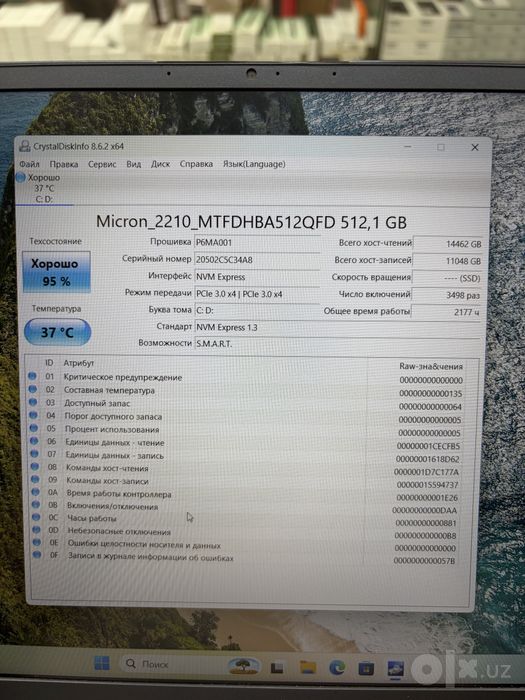The height and width of the screenshot is (700, 525).
Task: Click the CrystalDiskInfo taskbar icon
Action: click(x=396, y=669)
